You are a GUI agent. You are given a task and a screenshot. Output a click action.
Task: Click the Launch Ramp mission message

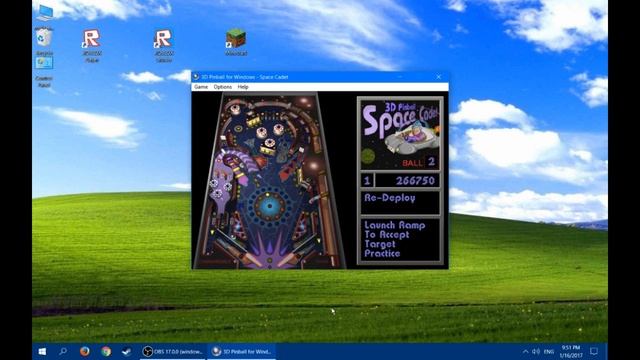394,239
